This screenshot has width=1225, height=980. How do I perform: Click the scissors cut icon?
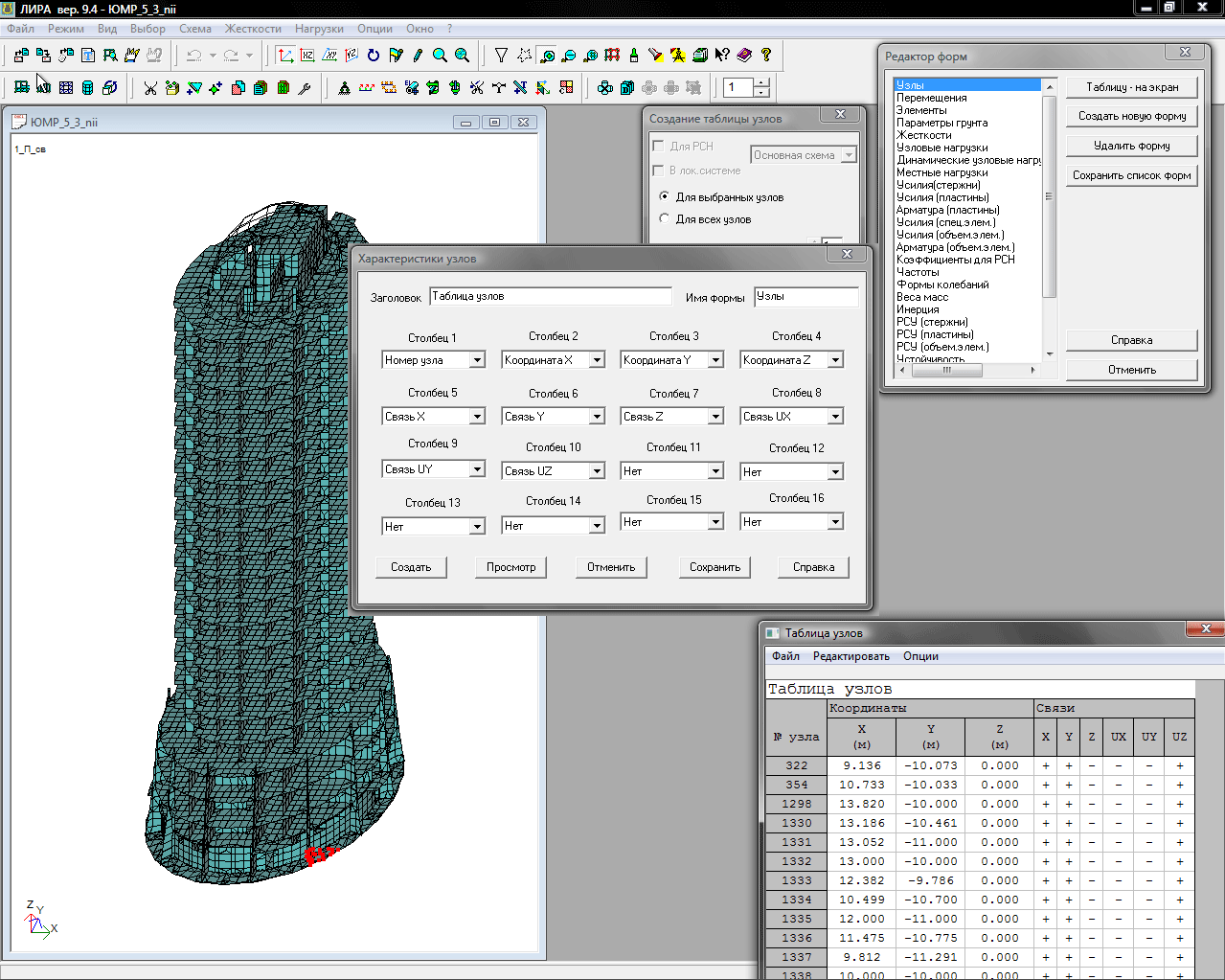tap(150, 88)
